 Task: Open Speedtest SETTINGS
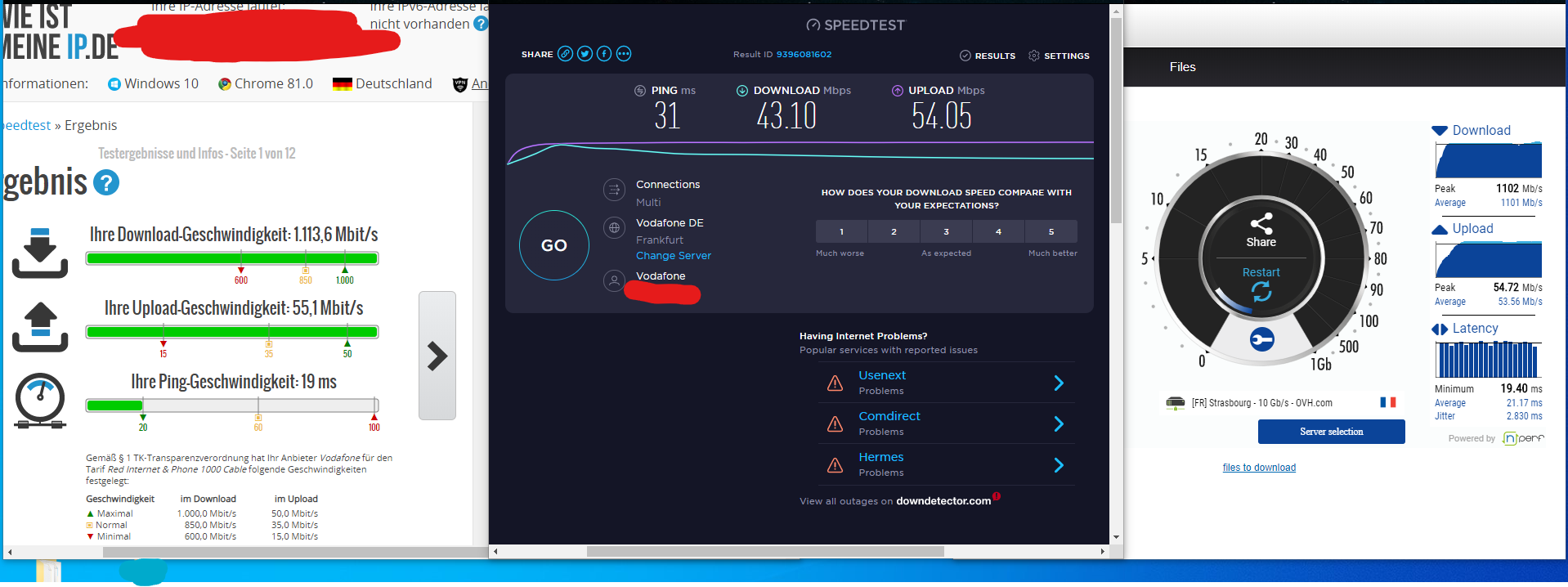1059,56
